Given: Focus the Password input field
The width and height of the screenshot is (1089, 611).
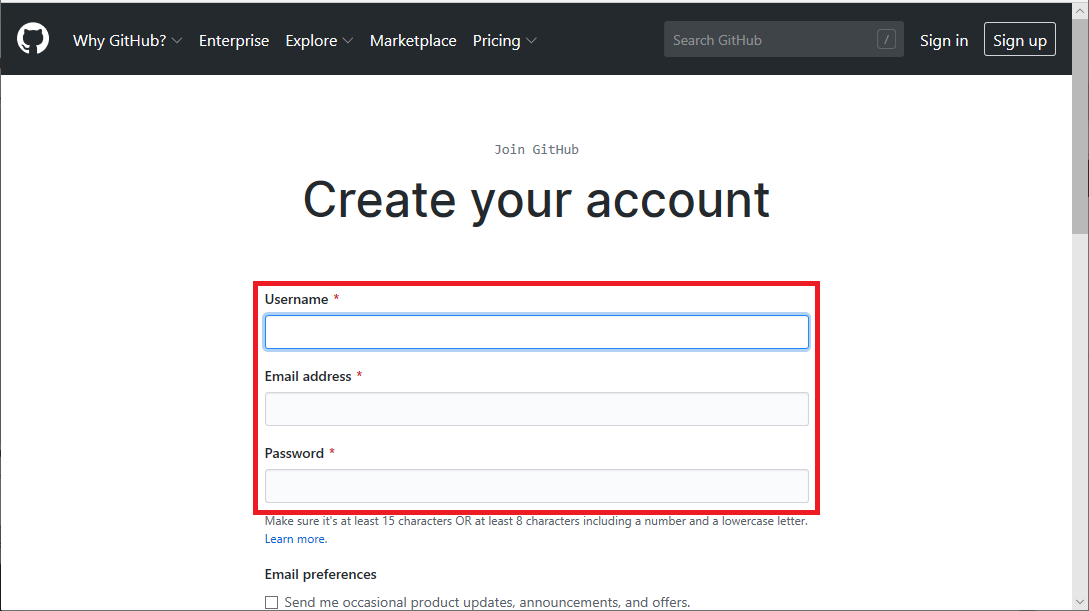Looking at the screenshot, I should pos(536,486).
